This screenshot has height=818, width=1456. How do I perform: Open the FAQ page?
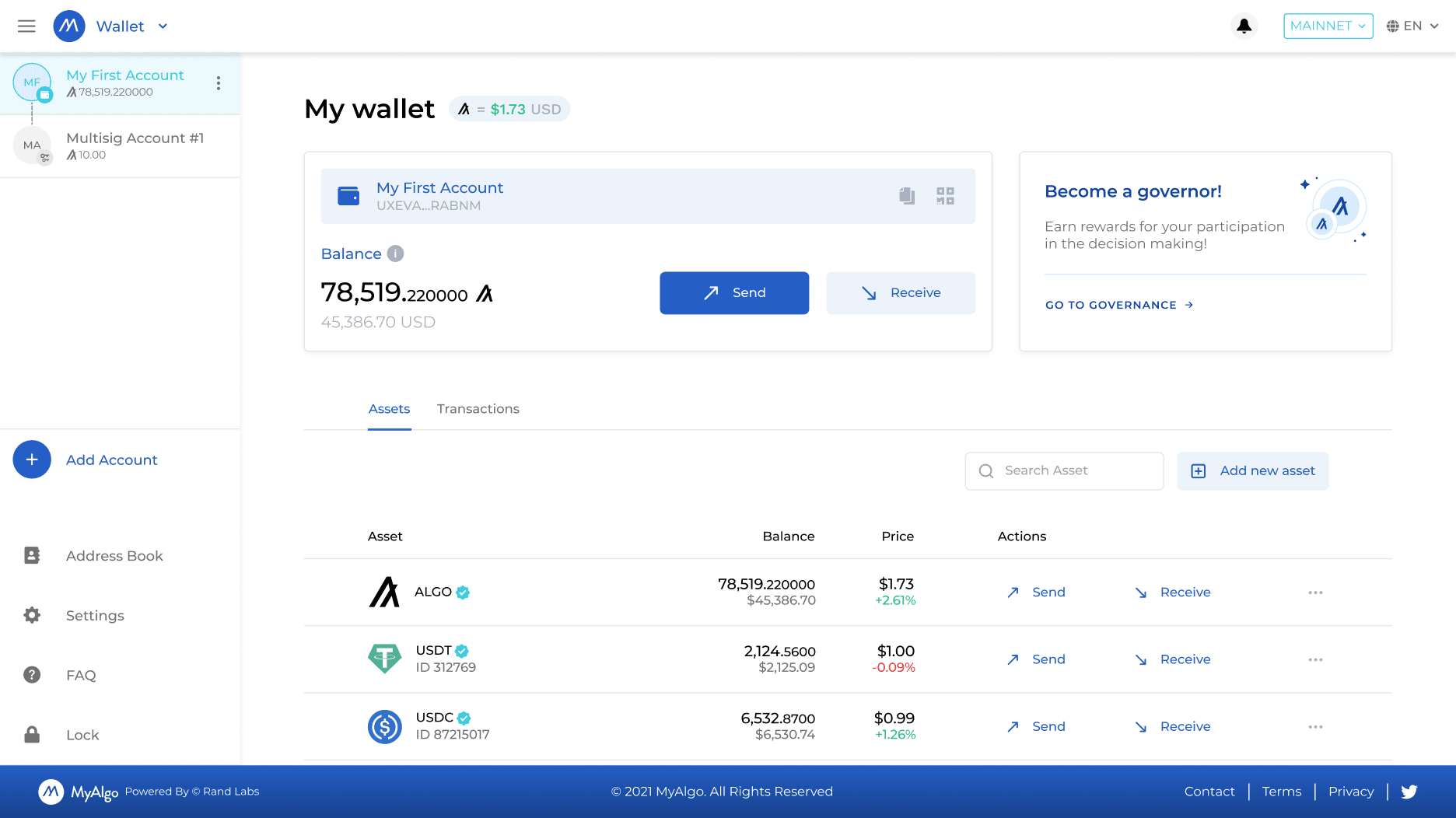(x=81, y=676)
